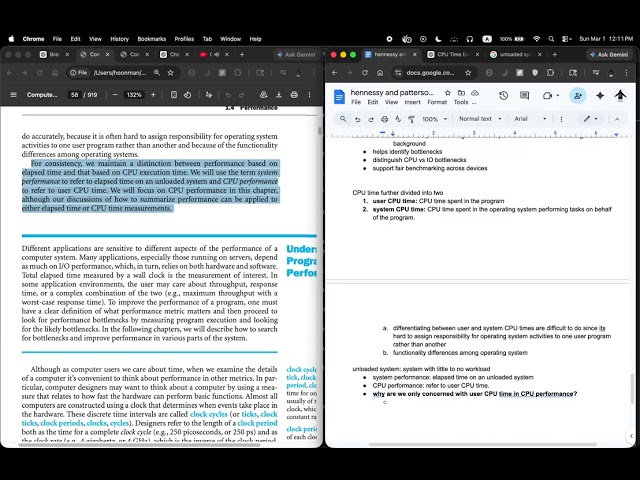View document cloud save status
The image size is (640, 480).
tap(475, 93)
